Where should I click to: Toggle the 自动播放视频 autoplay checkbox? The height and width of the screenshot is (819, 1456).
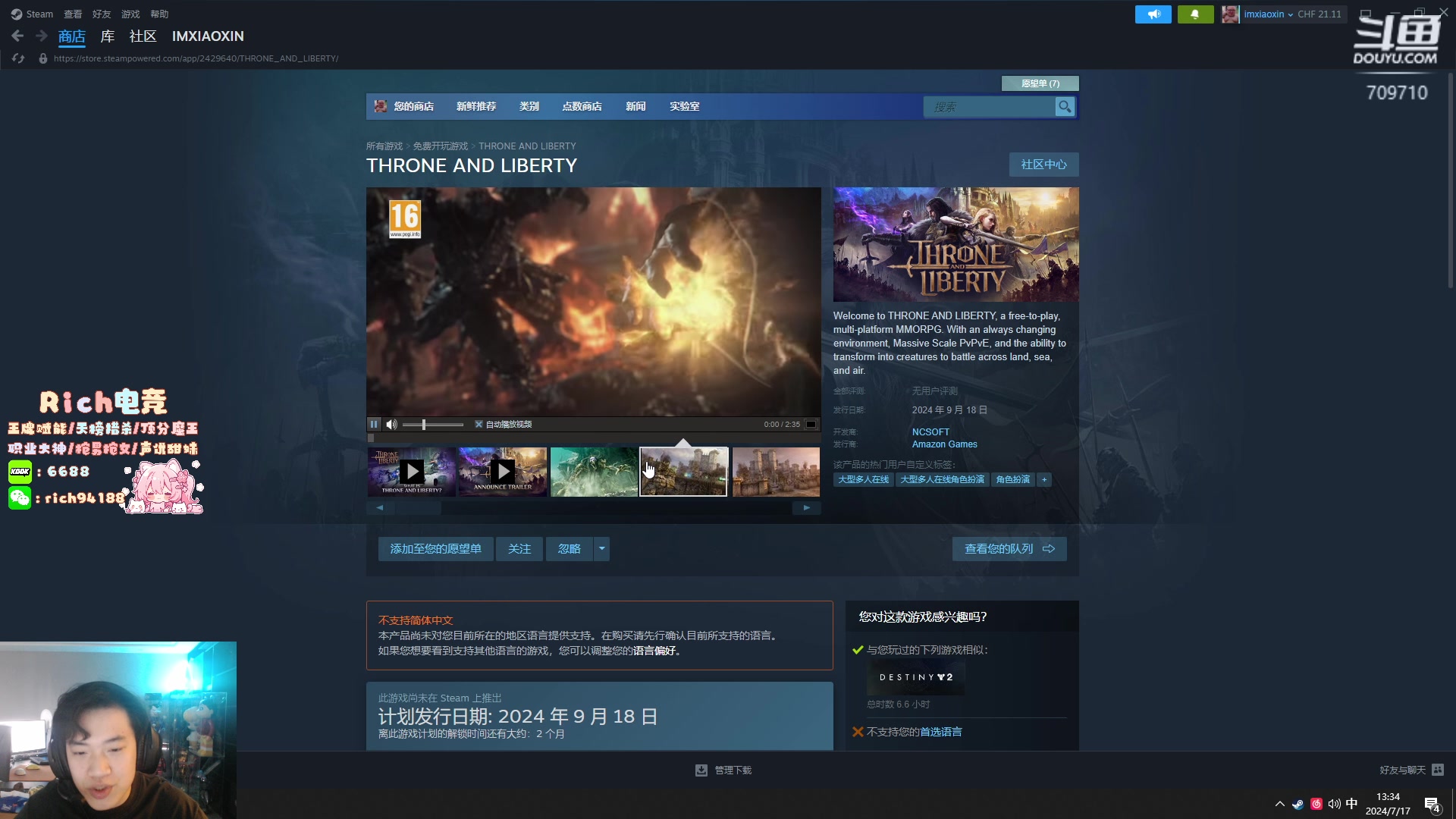pos(479,425)
